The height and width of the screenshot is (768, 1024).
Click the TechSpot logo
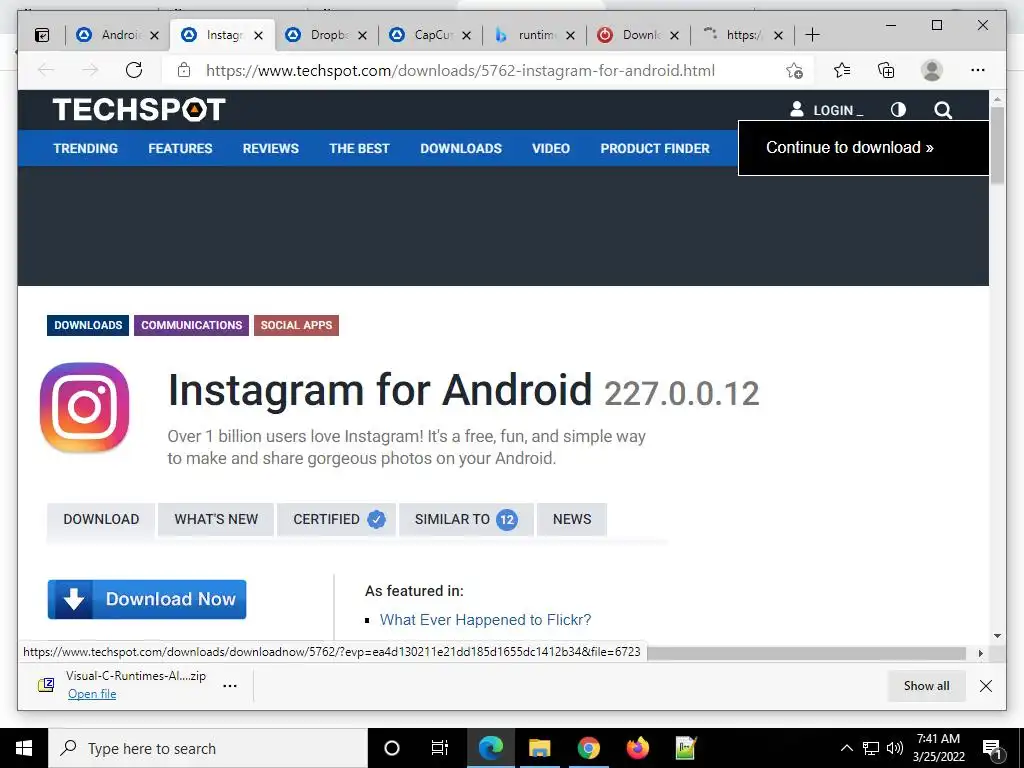139,110
